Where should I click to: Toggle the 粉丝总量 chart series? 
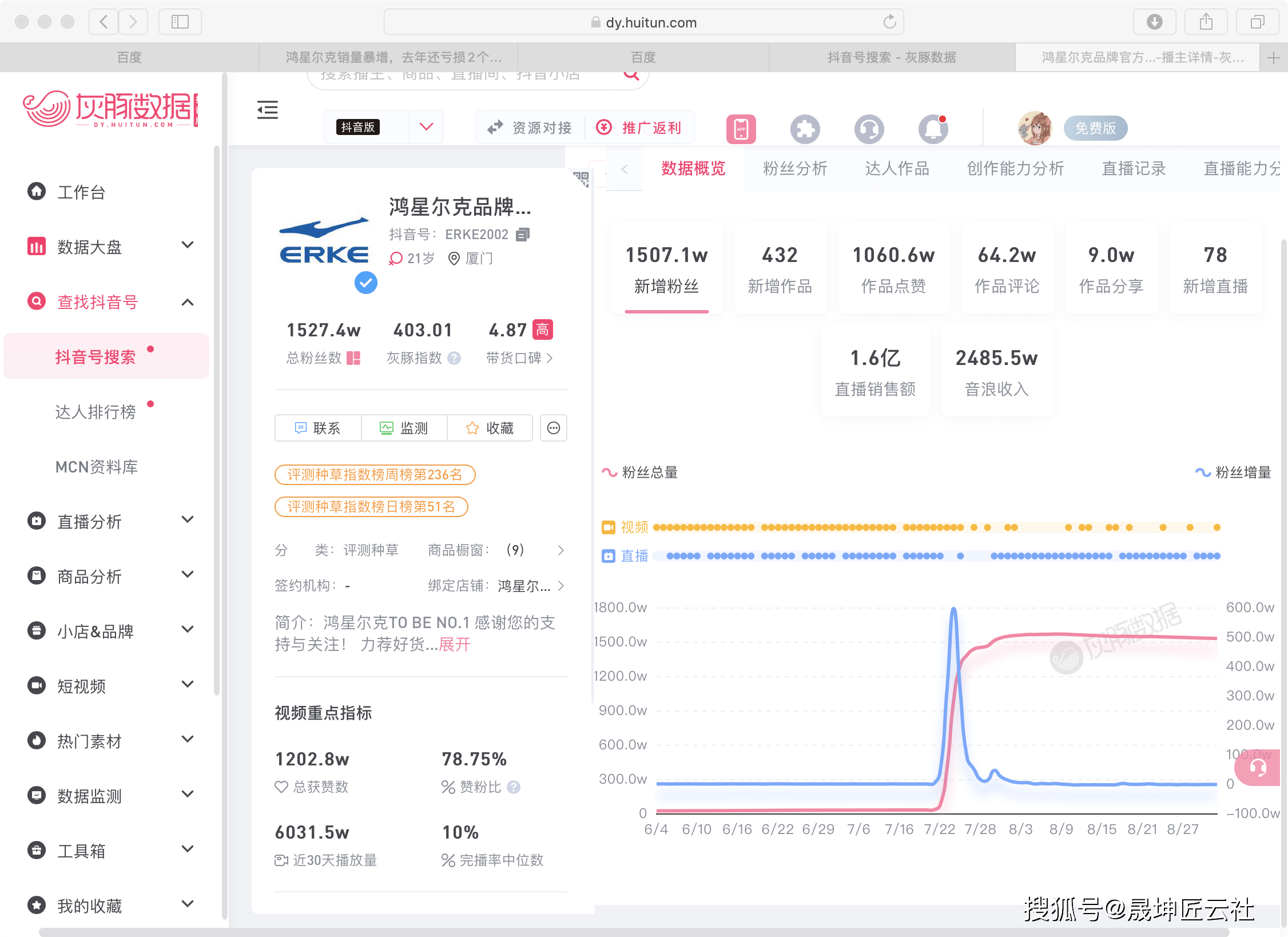640,473
